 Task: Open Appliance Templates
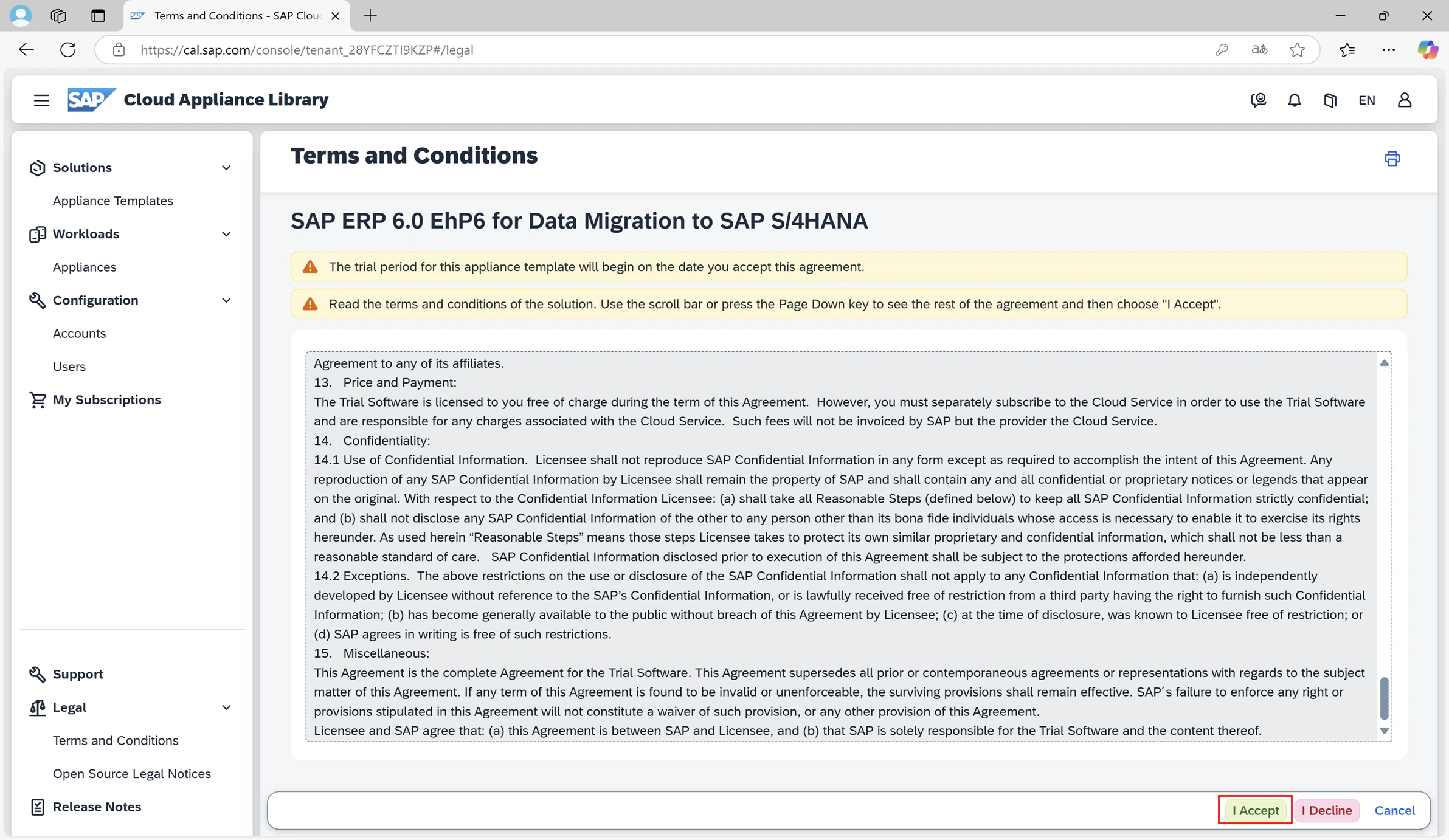click(113, 201)
